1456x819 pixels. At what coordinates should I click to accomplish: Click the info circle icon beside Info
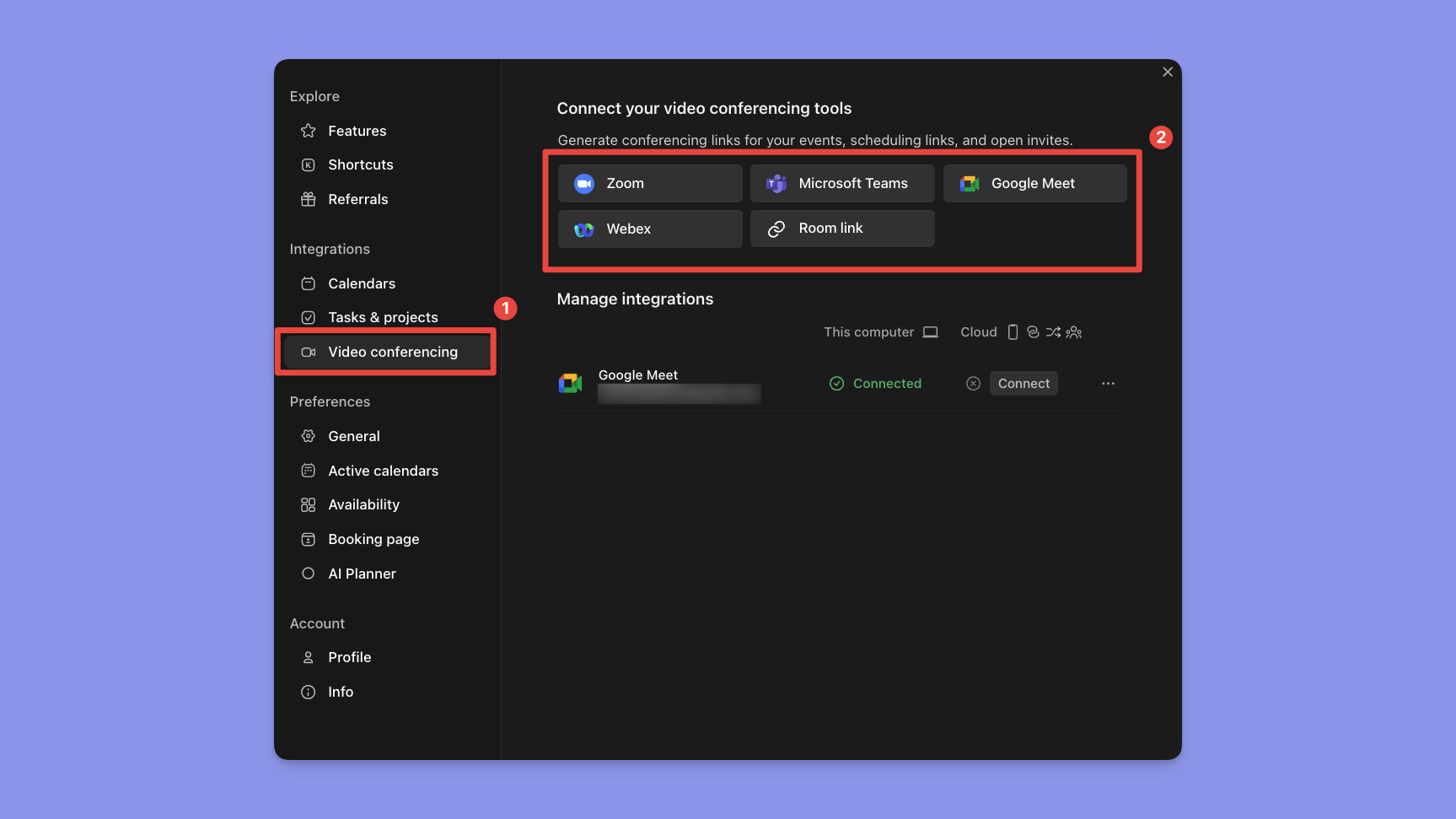[x=309, y=692]
